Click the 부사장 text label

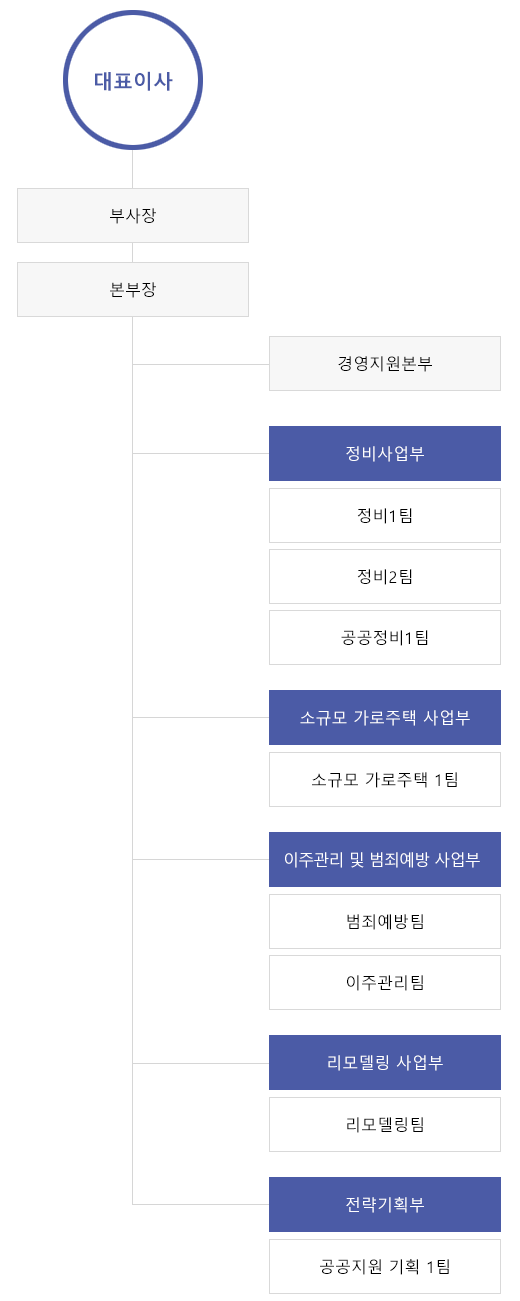click(133, 215)
